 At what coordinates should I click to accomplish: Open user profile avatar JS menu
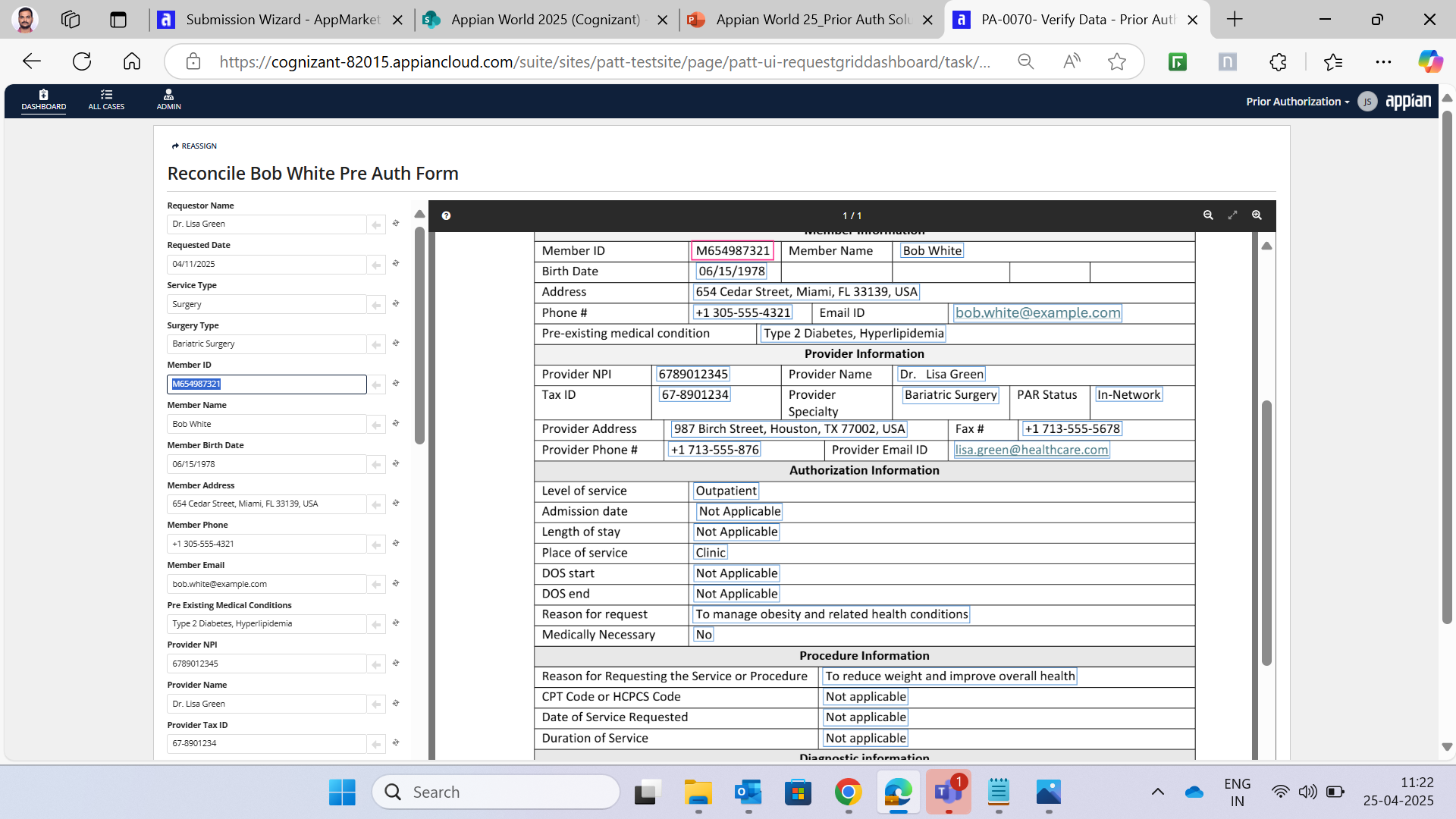pyautogui.click(x=1367, y=102)
